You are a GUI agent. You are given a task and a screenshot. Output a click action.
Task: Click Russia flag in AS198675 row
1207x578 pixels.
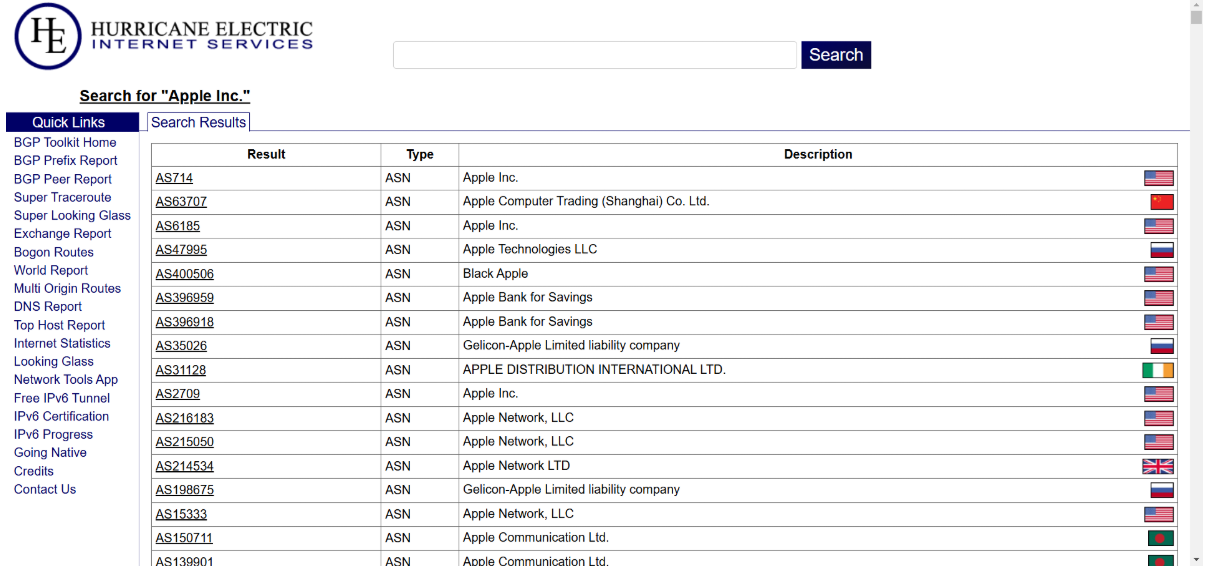point(1162,490)
